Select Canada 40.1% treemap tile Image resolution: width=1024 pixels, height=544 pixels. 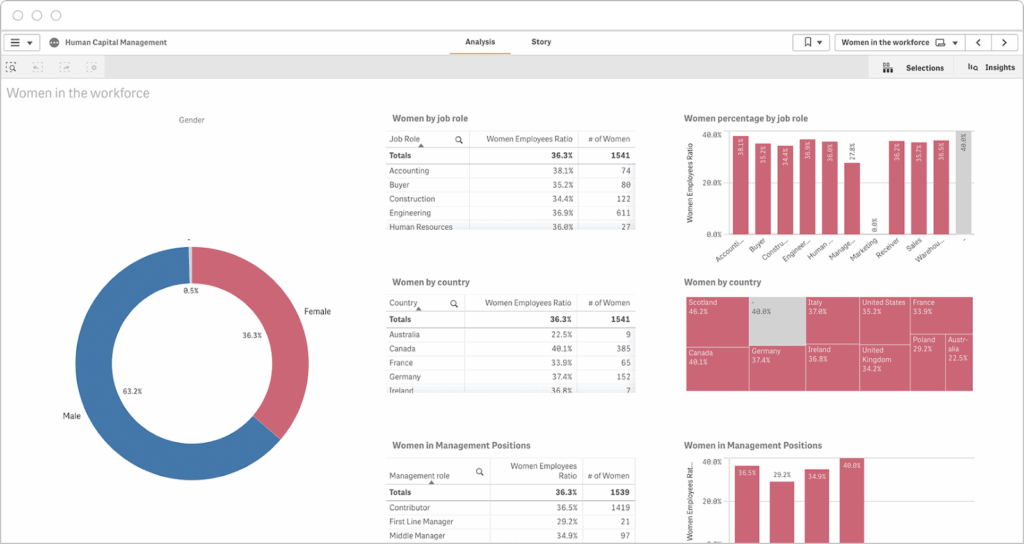[x=717, y=369]
